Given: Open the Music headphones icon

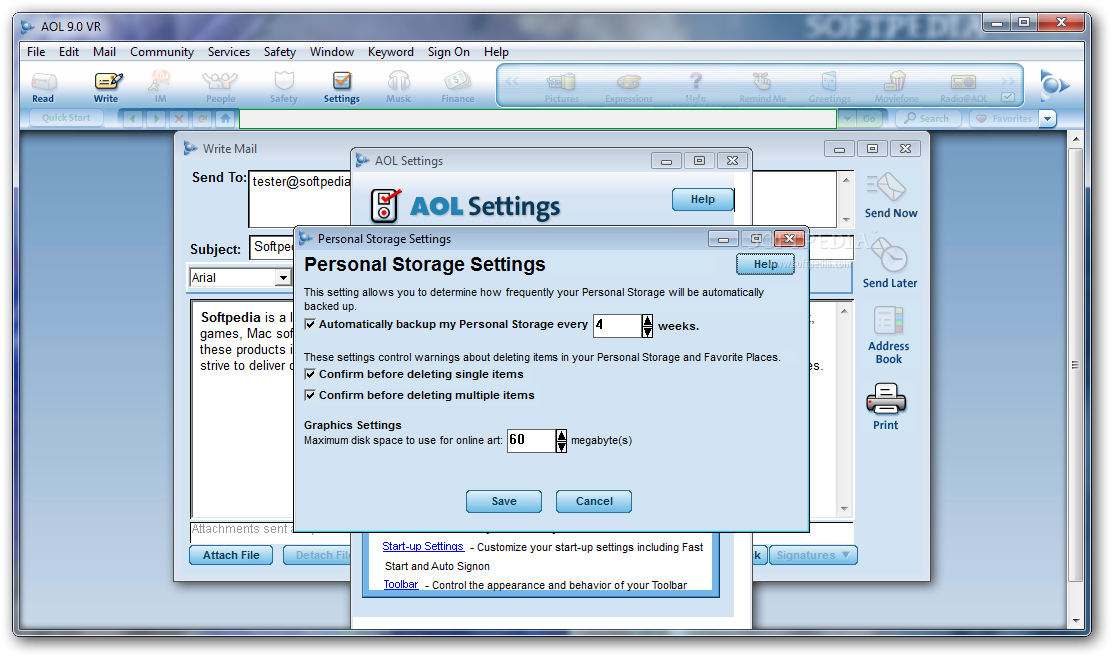Looking at the screenshot, I should [x=399, y=88].
